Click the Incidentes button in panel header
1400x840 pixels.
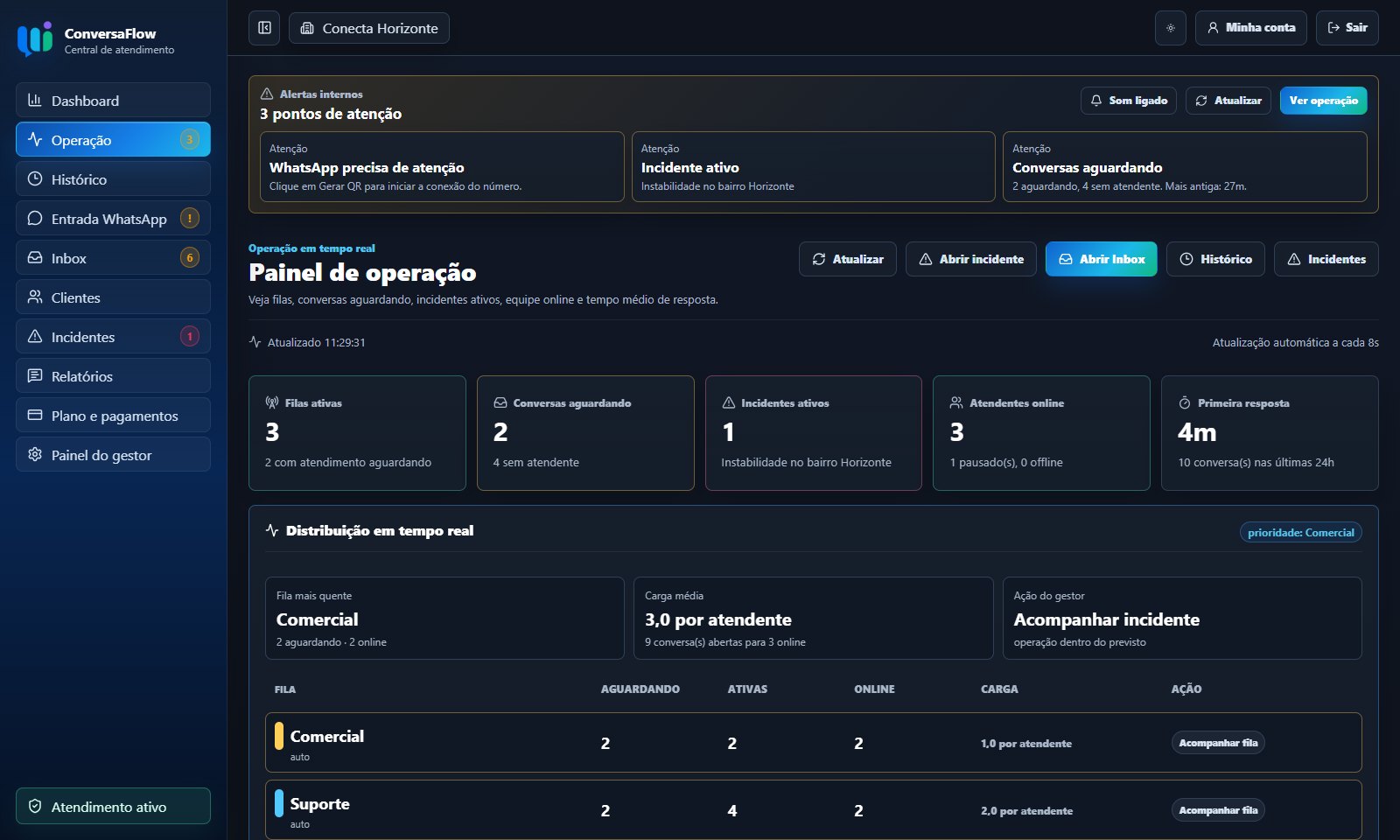pyautogui.click(x=1326, y=259)
